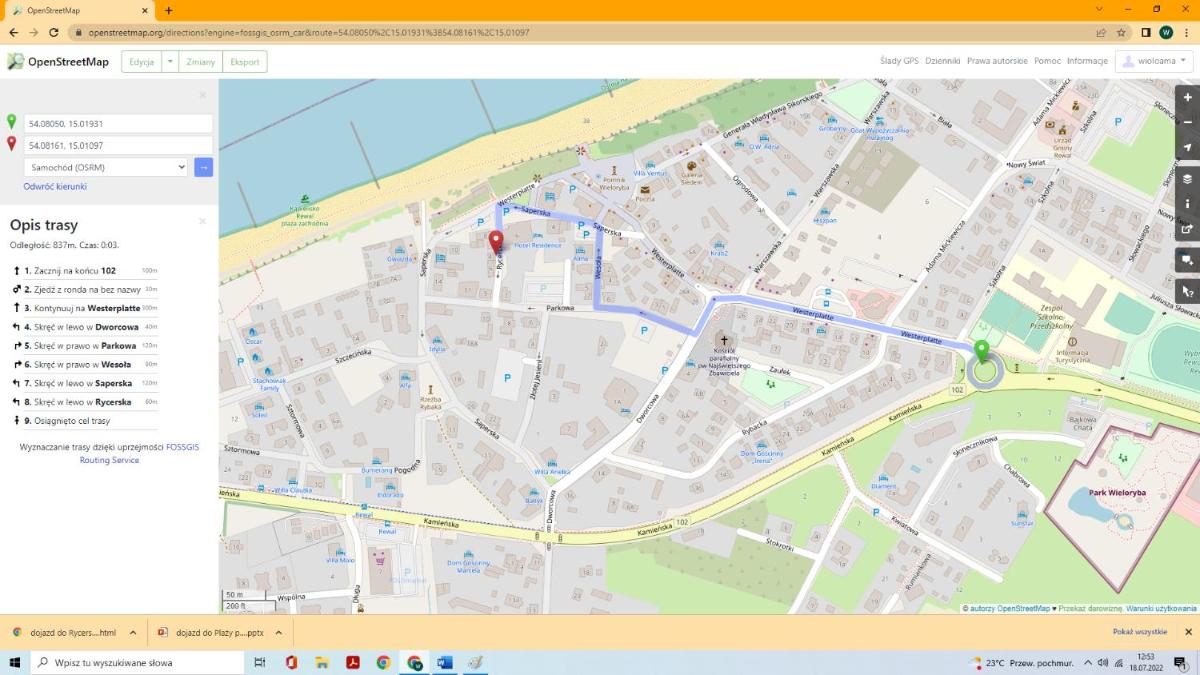Open the map key info icon
The height and width of the screenshot is (675, 1200).
[x=1187, y=203]
